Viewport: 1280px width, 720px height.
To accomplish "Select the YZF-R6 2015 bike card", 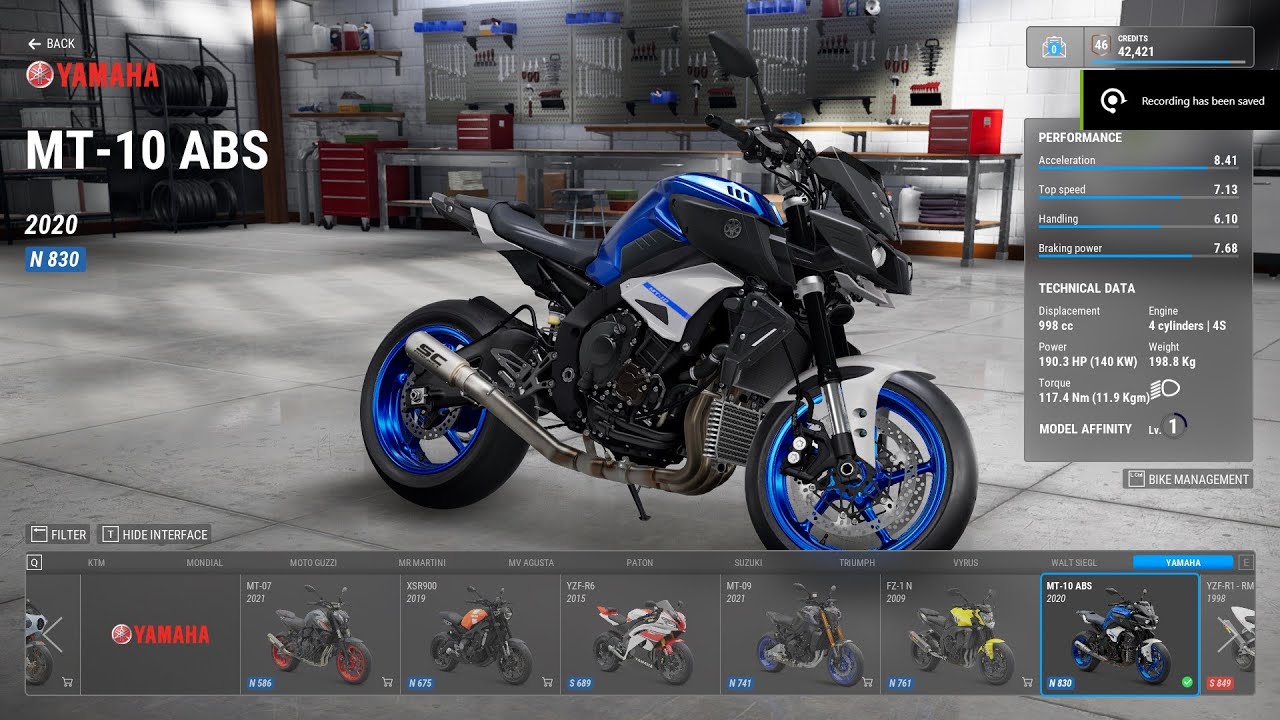I will pos(640,634).
